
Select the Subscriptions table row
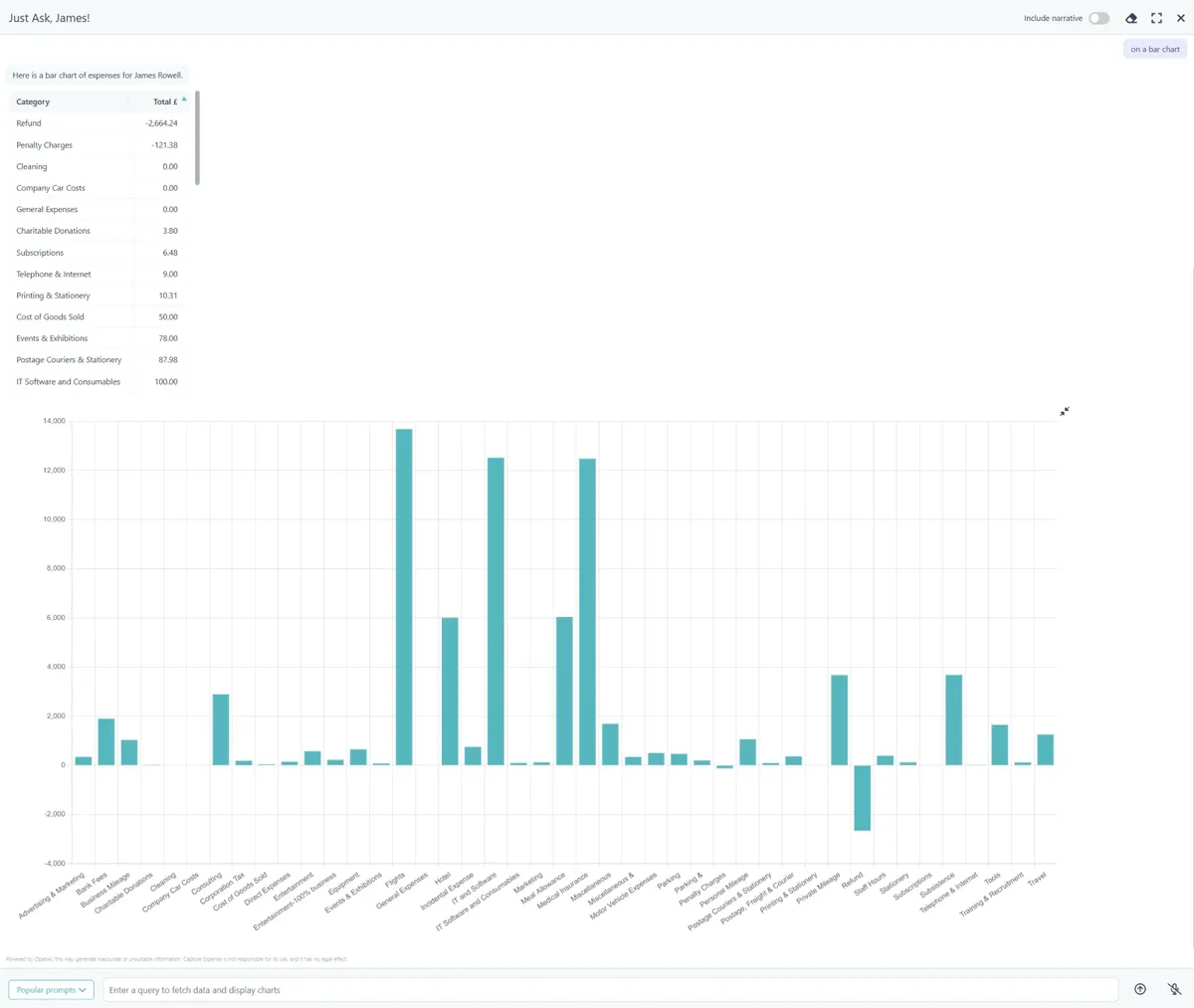pyautogui.click(x=99, y=253)
